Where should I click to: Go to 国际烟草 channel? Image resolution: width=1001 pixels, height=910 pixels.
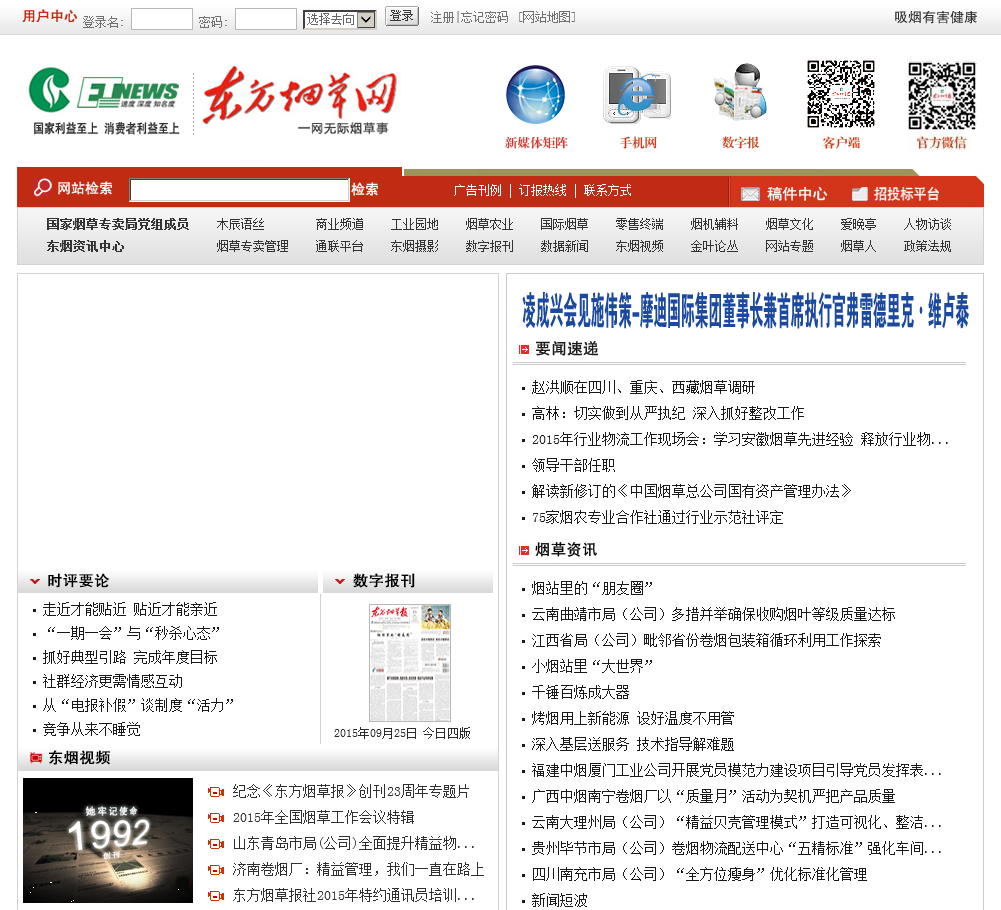coord(564,224)
